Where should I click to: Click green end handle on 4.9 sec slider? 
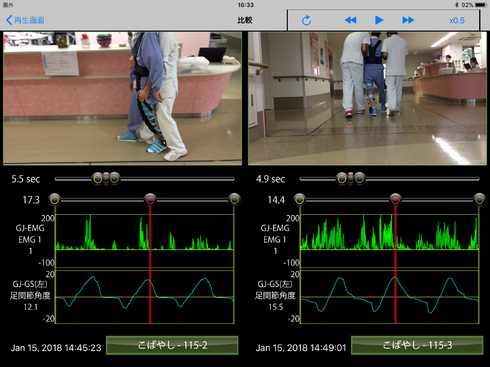359,179
